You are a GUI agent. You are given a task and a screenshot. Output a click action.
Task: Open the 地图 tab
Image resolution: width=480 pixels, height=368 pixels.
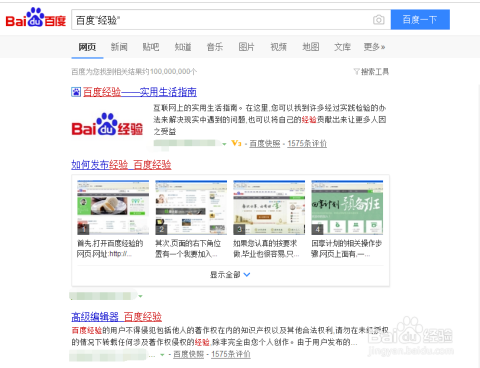coord(310,47)
